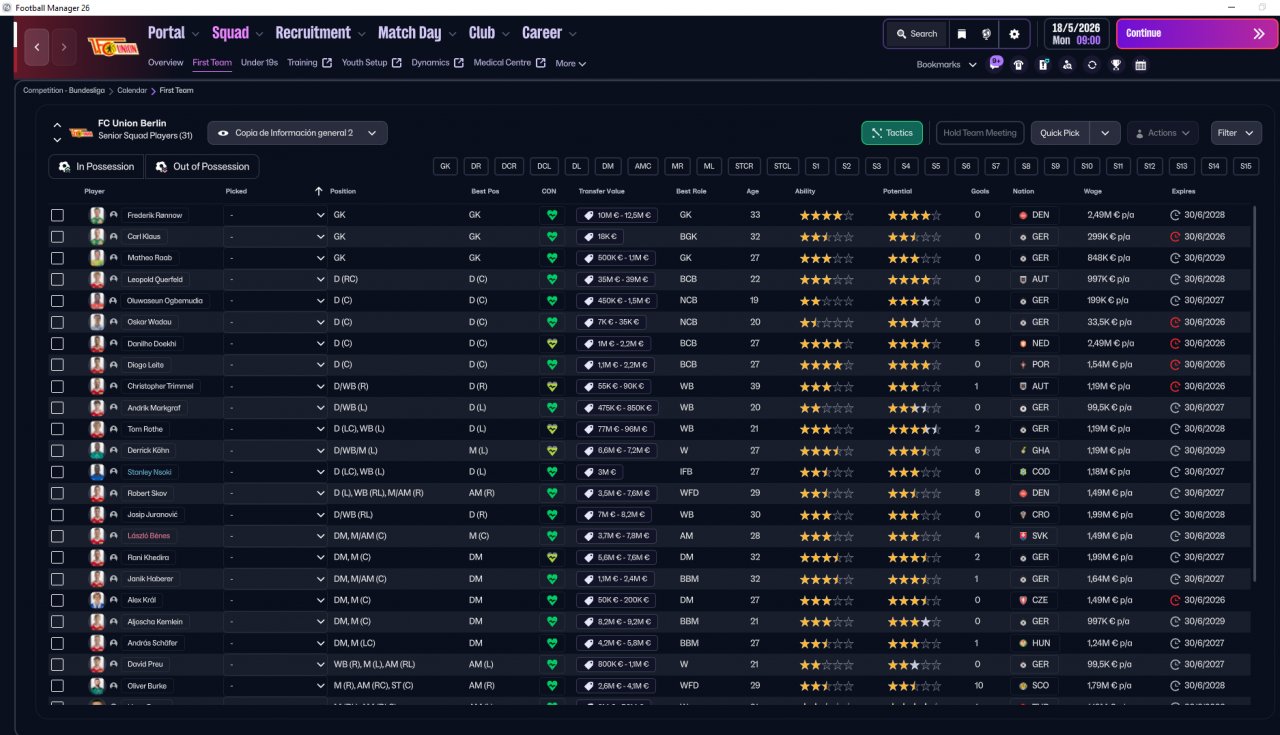This screenshot has width=1280, height=735.
Task: Go back with the left arrow button
Action: click(x=37, y=47)
